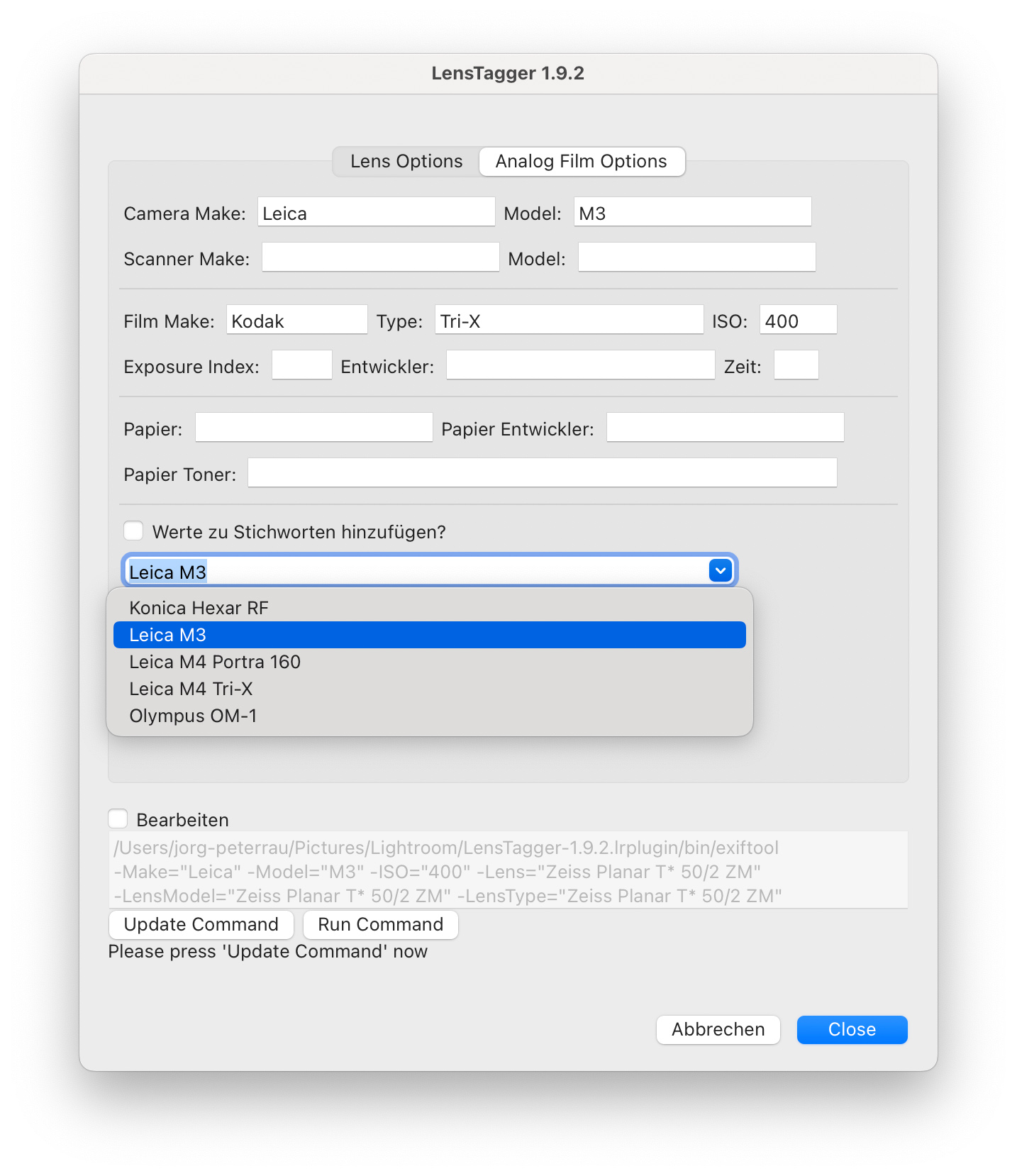Viewport: 1017px width, 1176px height.
Task: Click the Run Command button
Action: point(381,925)
